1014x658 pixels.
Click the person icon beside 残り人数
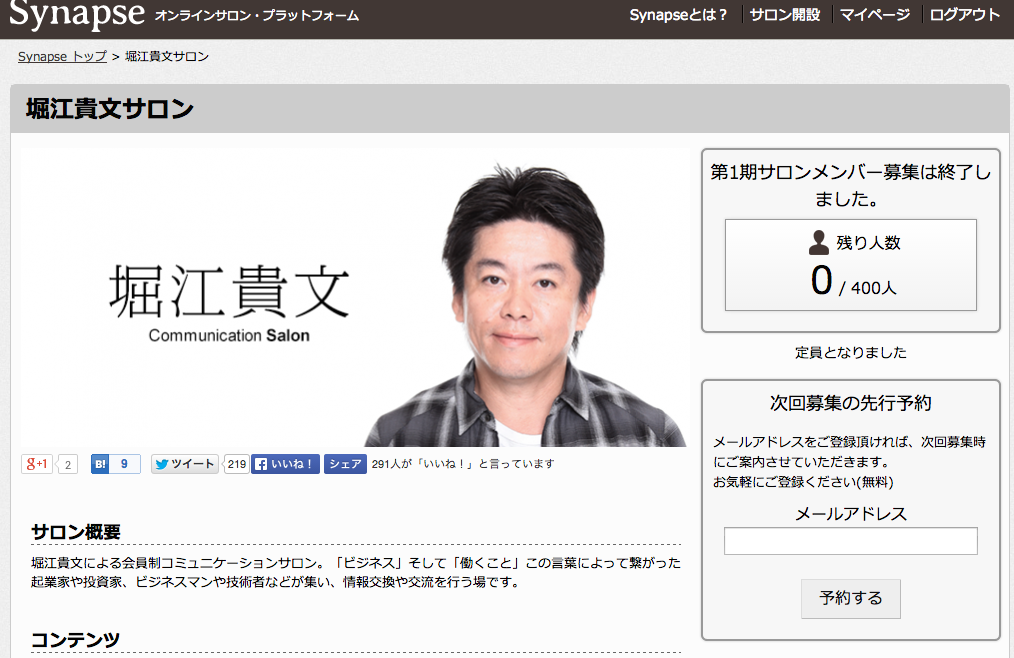819,243
